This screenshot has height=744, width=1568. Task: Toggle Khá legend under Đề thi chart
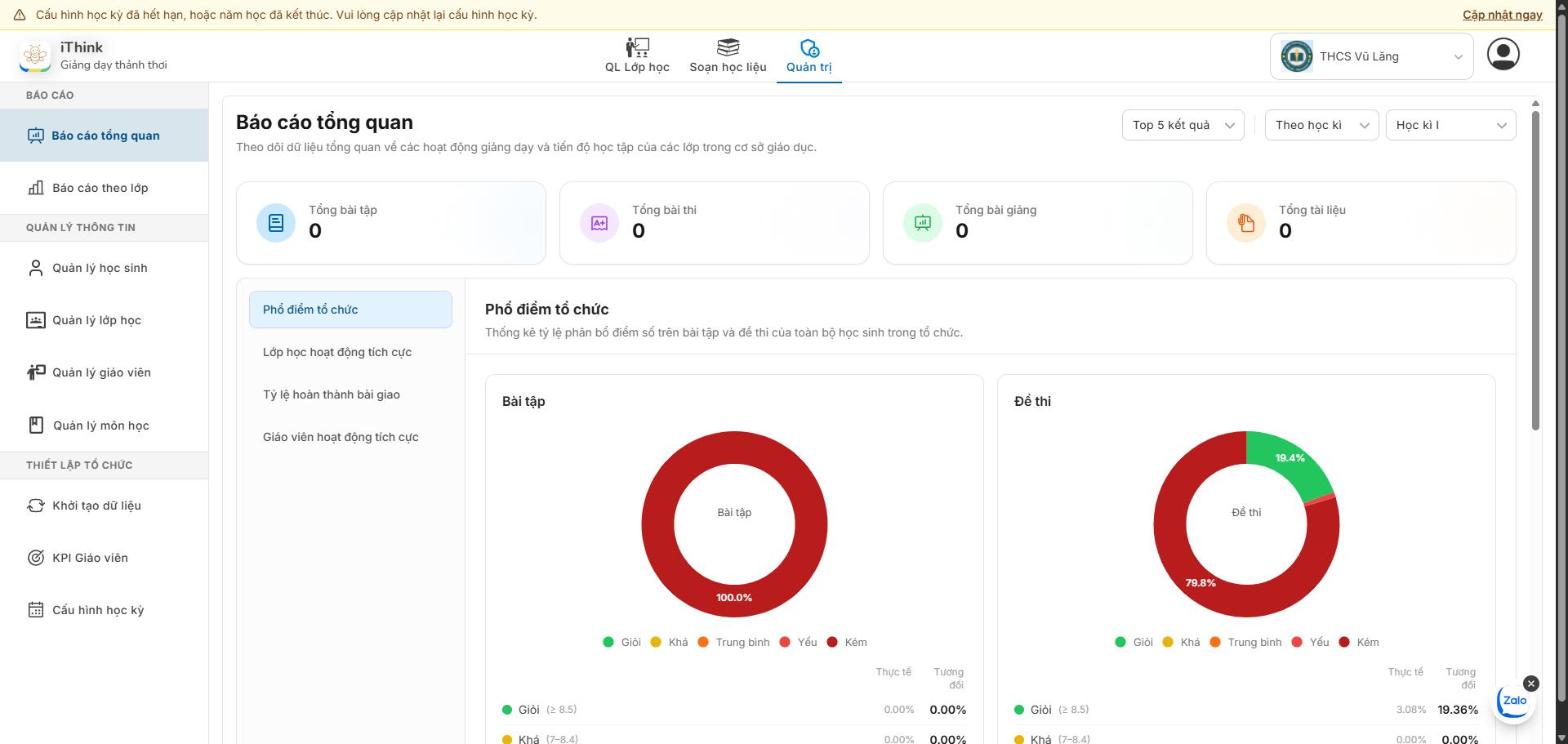click(1180, 642)
